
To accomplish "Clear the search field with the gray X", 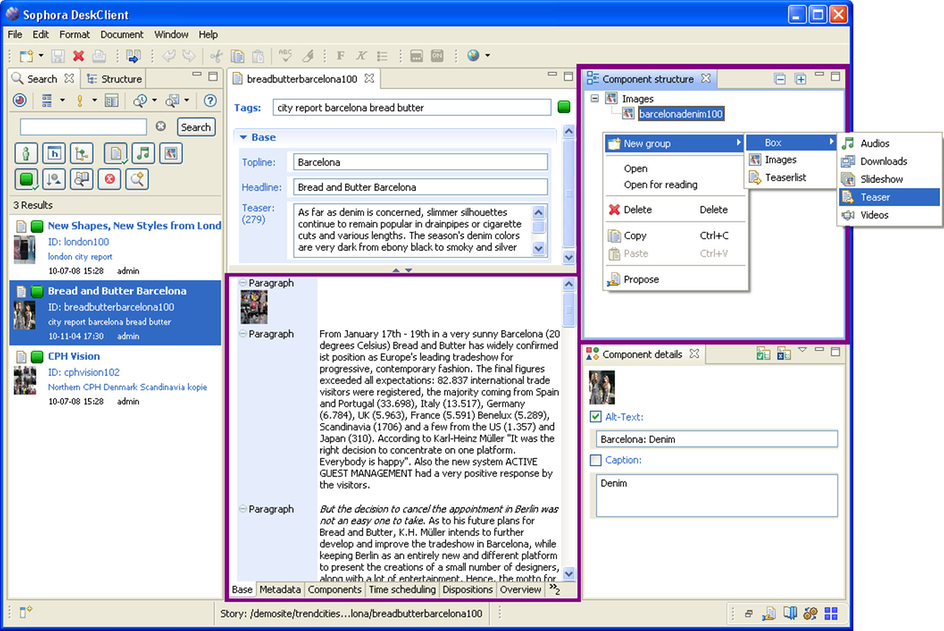I will tap(161, 126).
